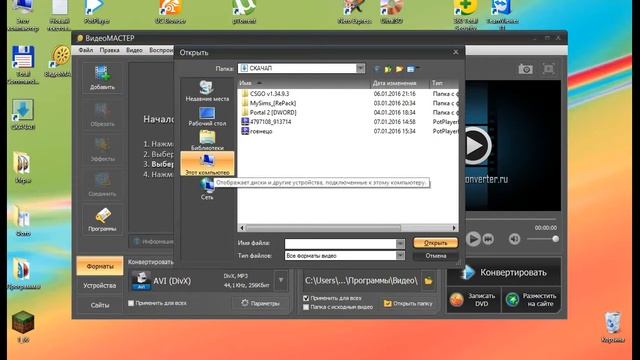Launch Nero Express from desktop
Viewport: 640px width, 360px height.
click(x=354, y=11)
